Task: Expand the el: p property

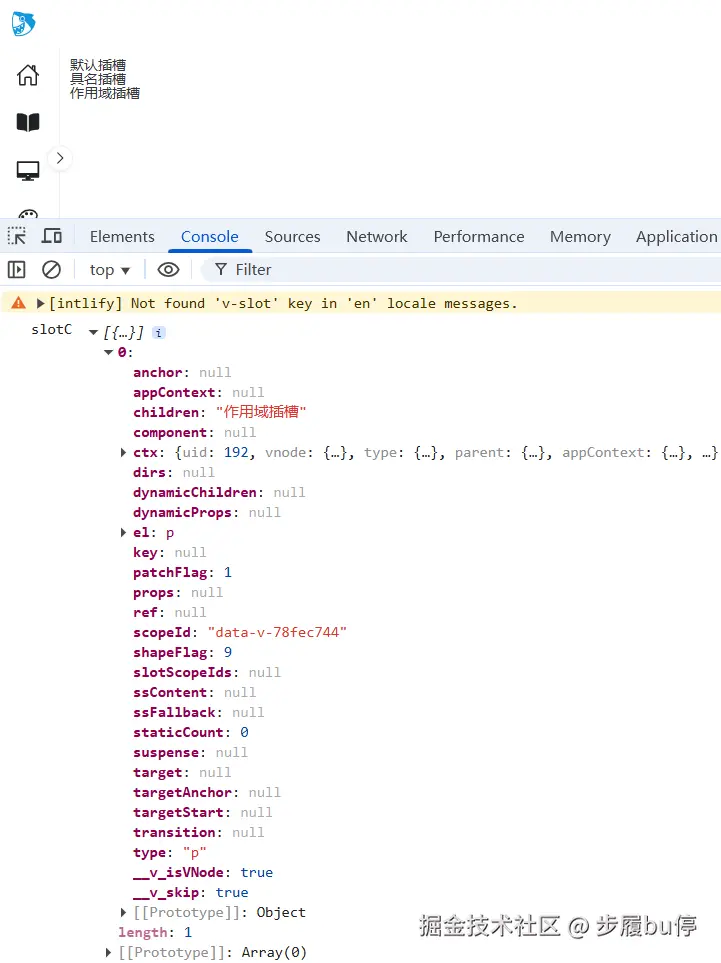Action: pos(123,532)
